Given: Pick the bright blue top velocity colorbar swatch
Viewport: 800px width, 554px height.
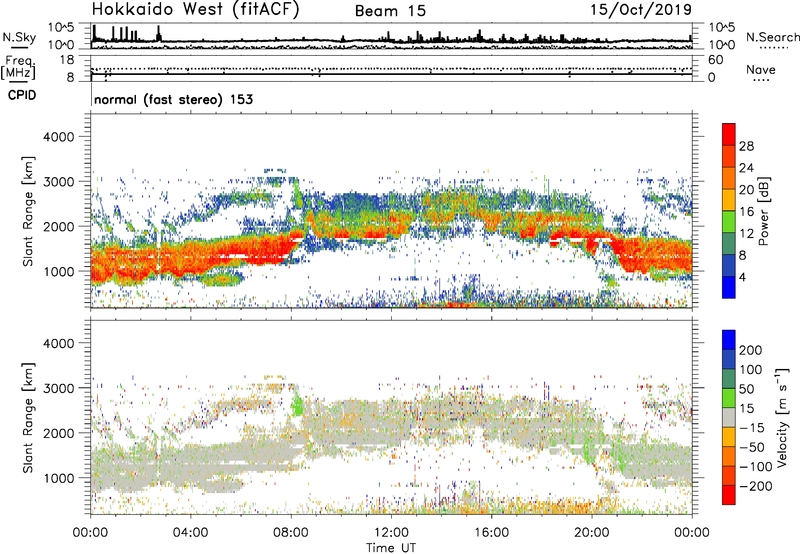Looking at the screenshot, I should (729, 340).
